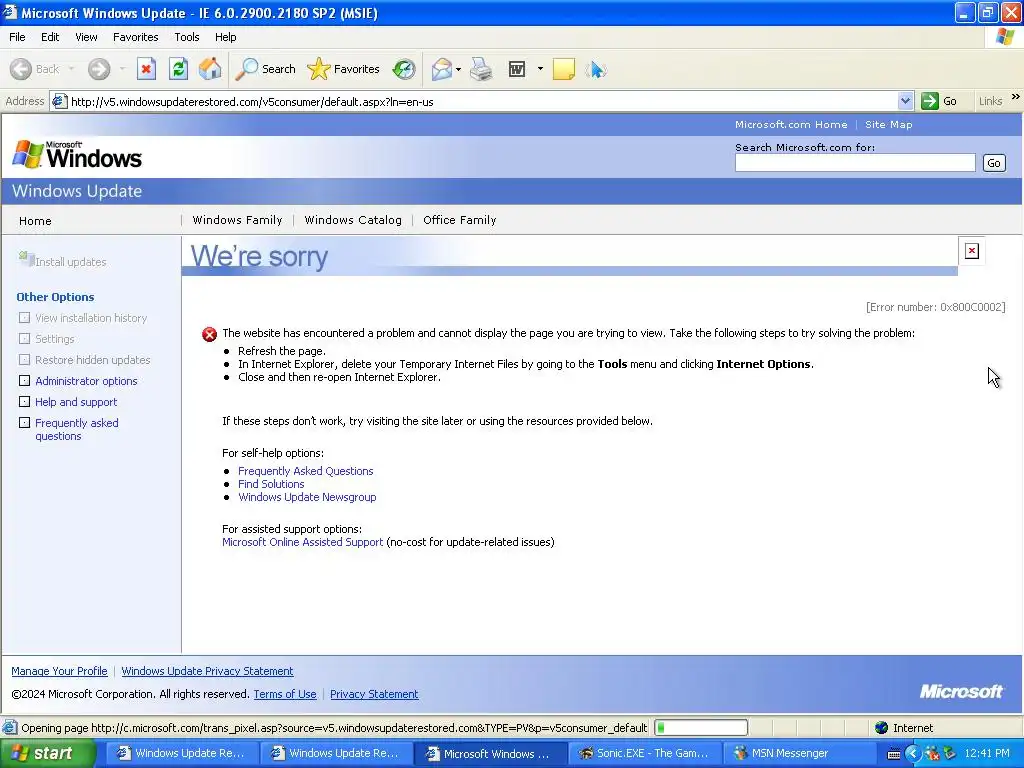The width and height of the screenshot is (1024, 768).
Task: Open the Site Map link
Action: pos(888,125)
